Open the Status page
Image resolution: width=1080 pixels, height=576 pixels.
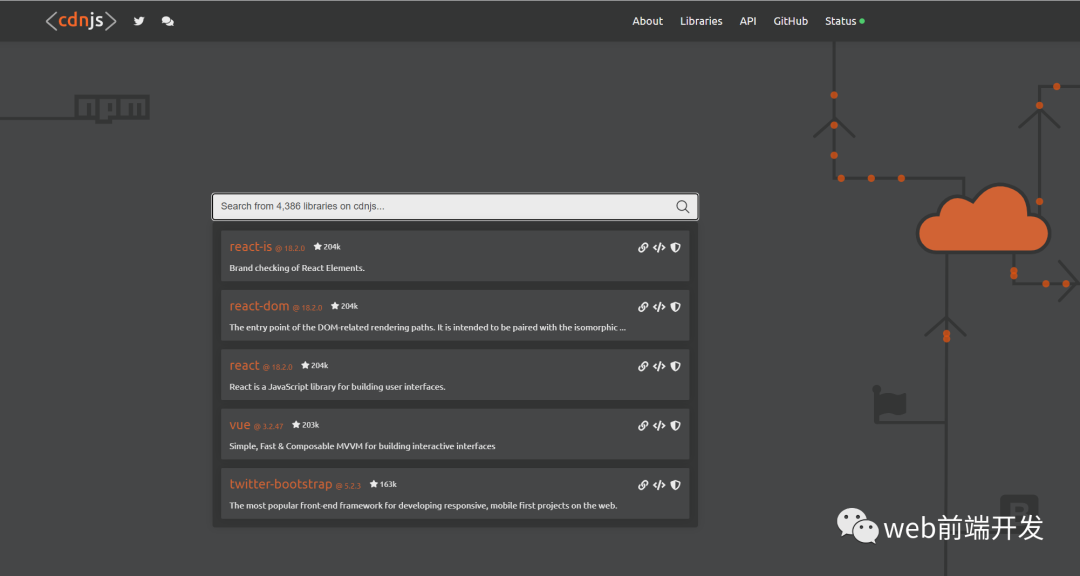(844, 21)
